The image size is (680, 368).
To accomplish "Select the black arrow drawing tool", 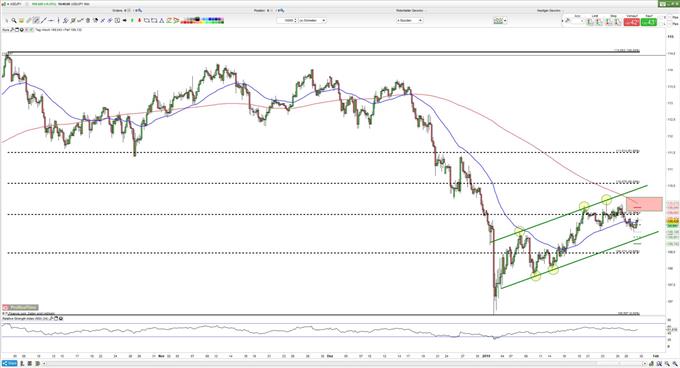I will click(x=124, y=20).
